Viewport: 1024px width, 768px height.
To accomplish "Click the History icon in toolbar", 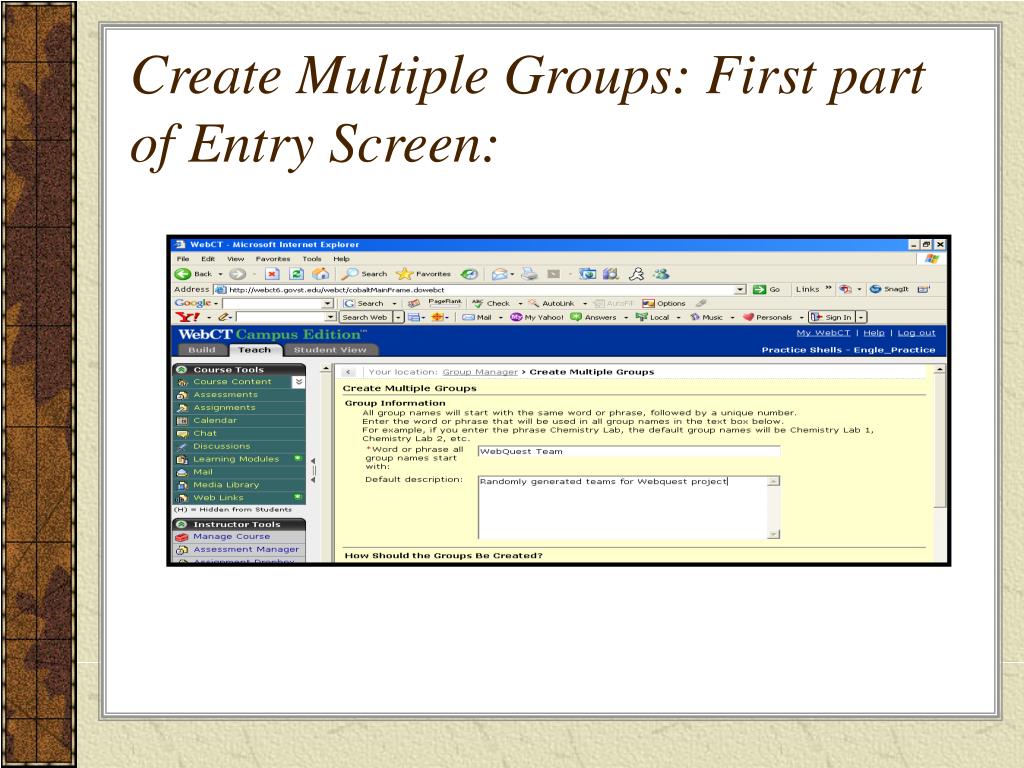I will pos(469,274).
